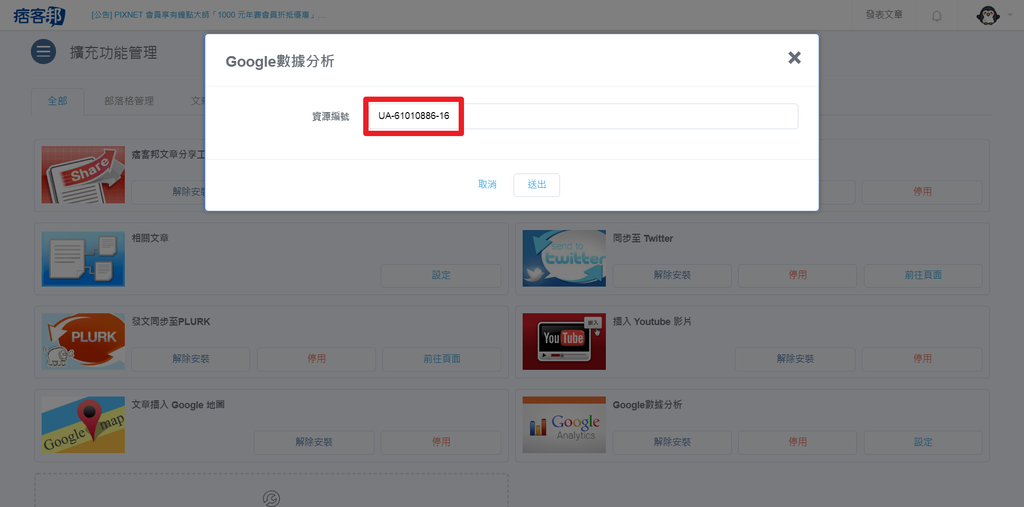Click the 相關文章 title text
The width and height of the screenshot is (1024, 507).
point(150,238)
